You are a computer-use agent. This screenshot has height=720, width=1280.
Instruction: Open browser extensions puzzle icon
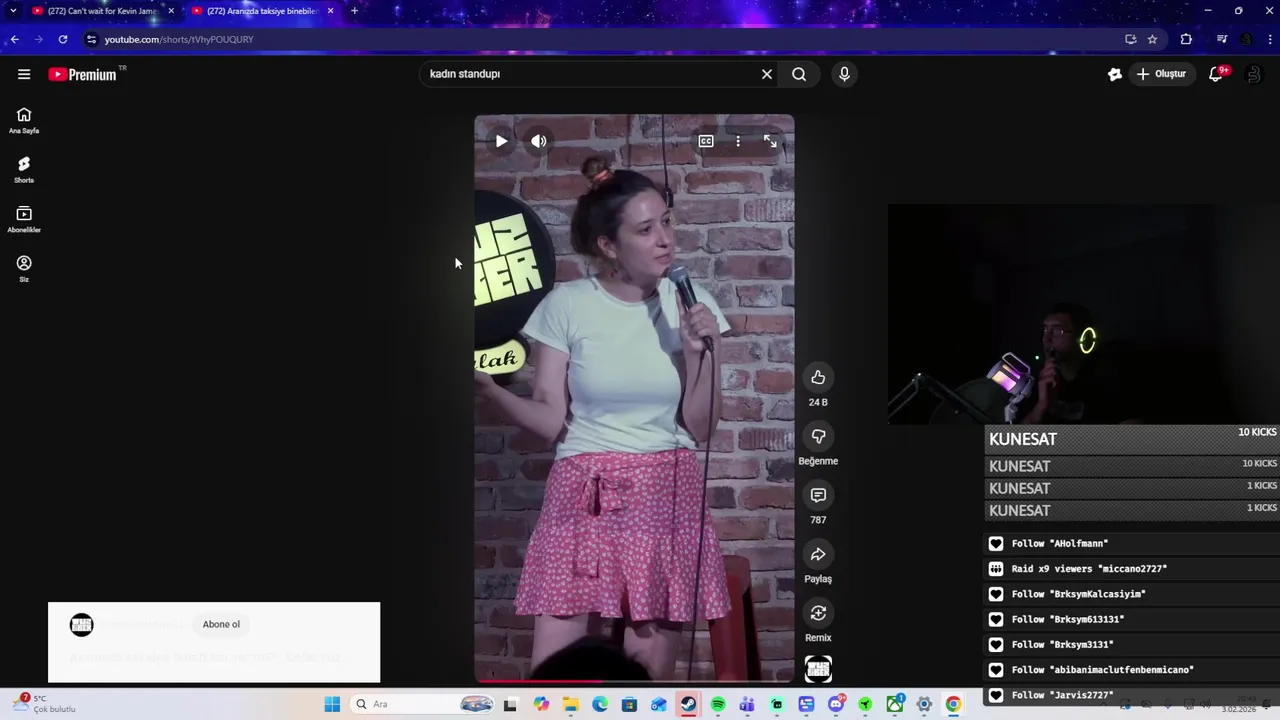[x=1186, y=39]
